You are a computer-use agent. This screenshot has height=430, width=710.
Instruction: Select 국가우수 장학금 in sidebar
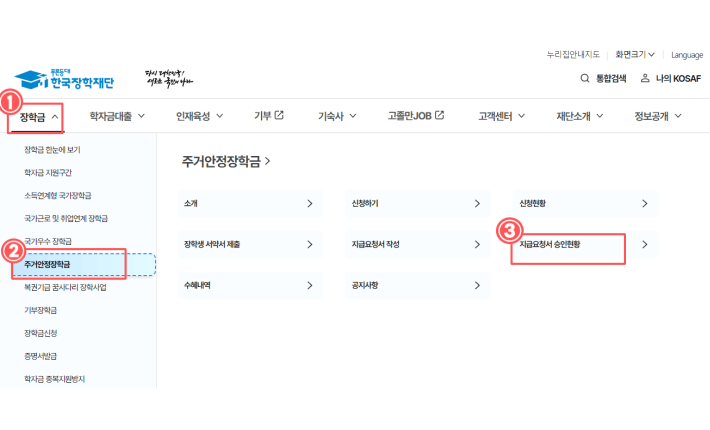point(48,241)
